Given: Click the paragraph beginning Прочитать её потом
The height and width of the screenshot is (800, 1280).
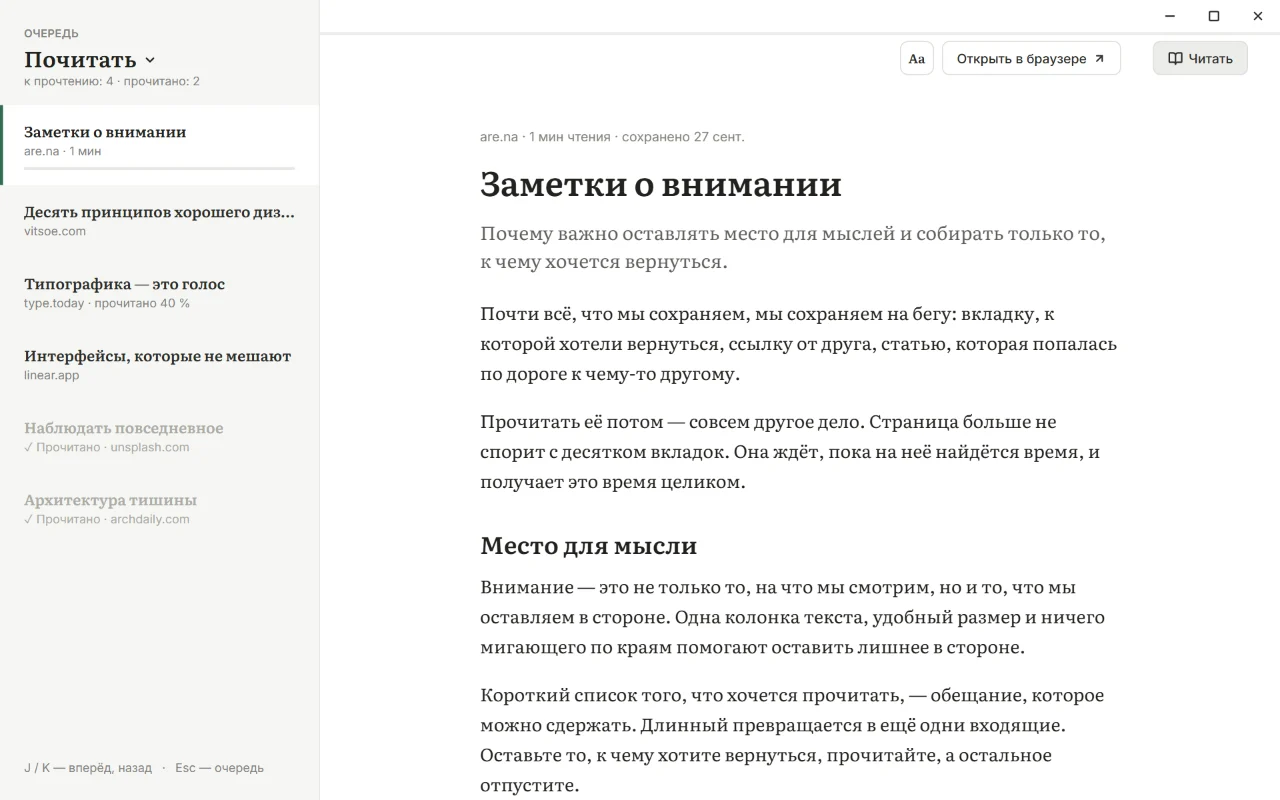Looking at the screenshot, I should [790, 452].
